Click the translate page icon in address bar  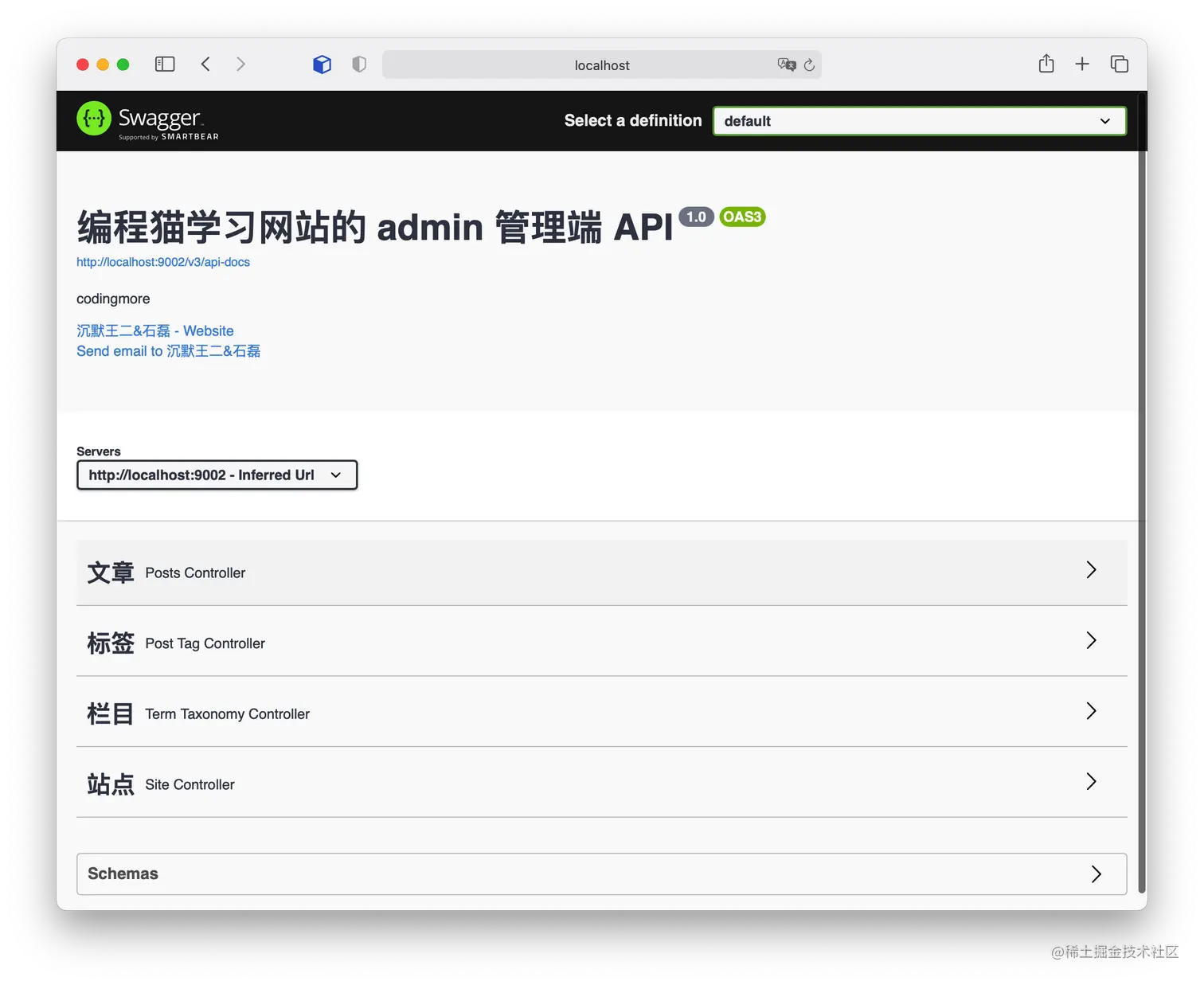pyautogui.click(x=787, y=64)
